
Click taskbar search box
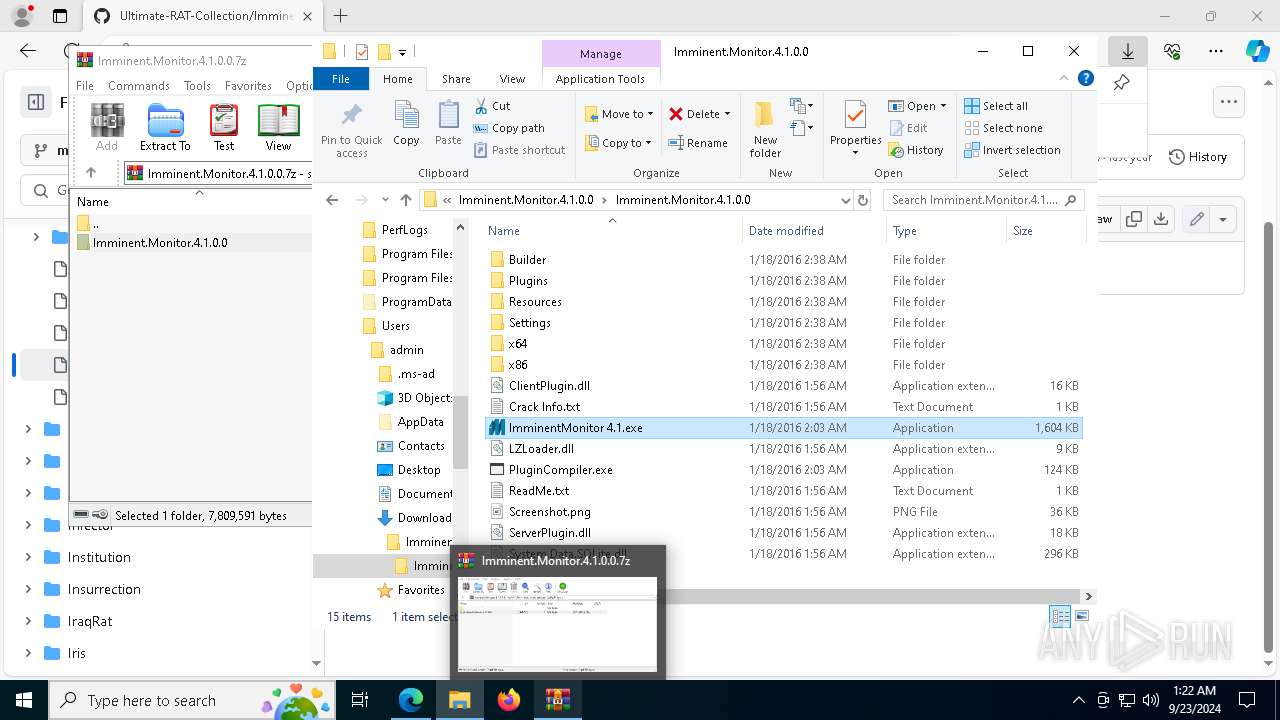coord(192,700)
